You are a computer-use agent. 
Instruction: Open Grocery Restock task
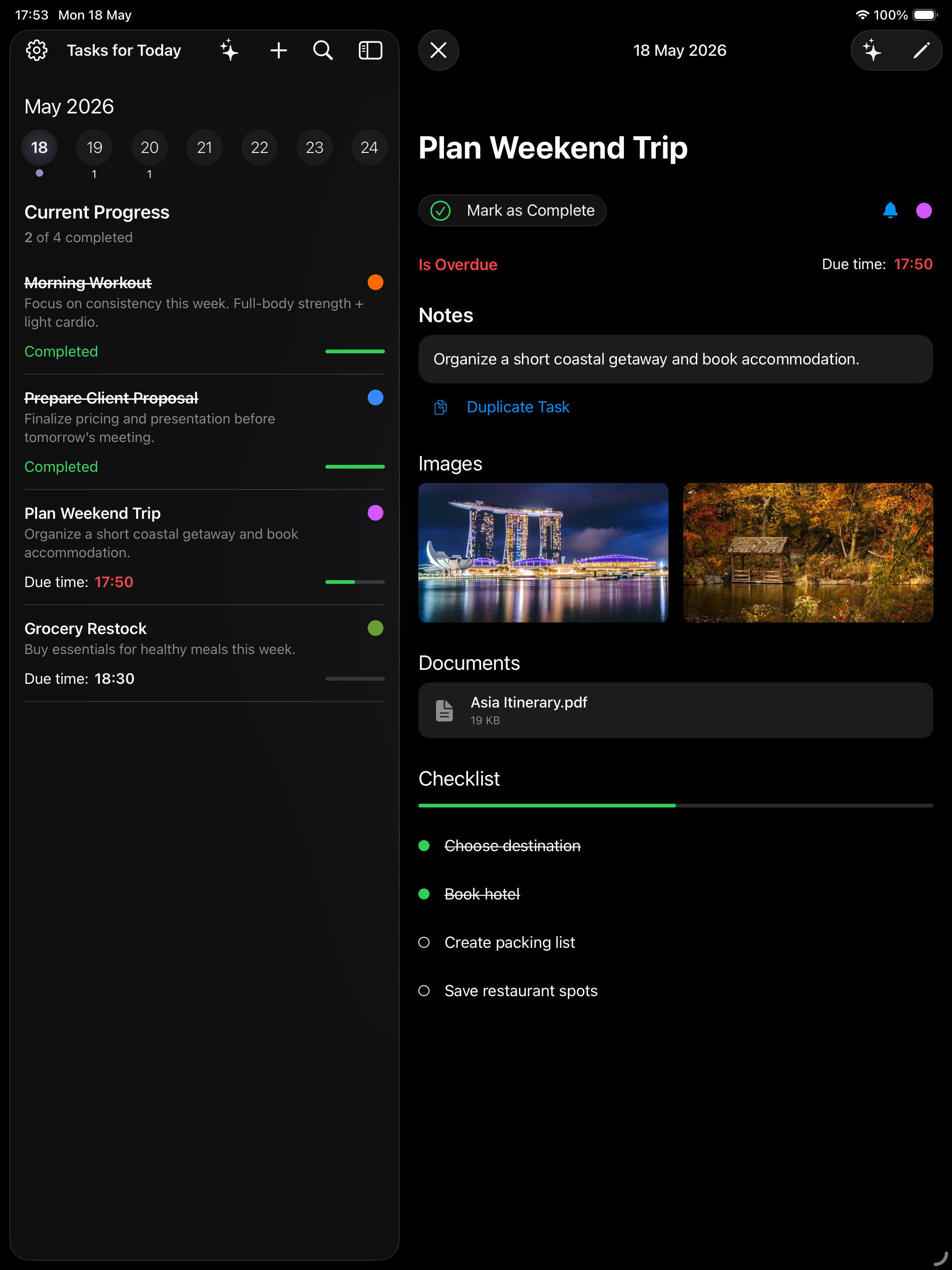205,654
